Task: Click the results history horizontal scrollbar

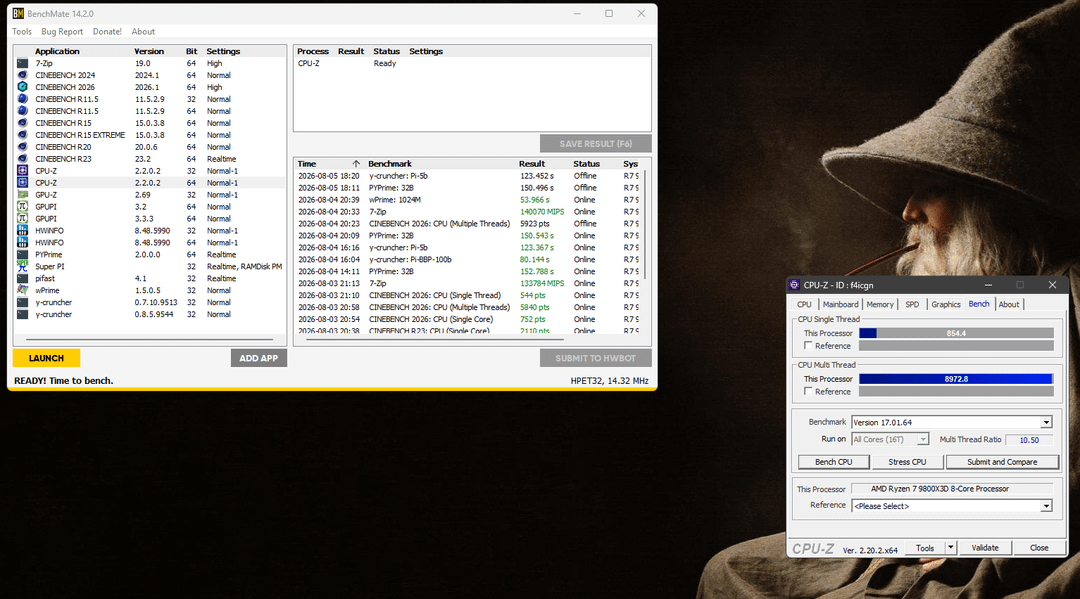Action: [x=435, y=339]
